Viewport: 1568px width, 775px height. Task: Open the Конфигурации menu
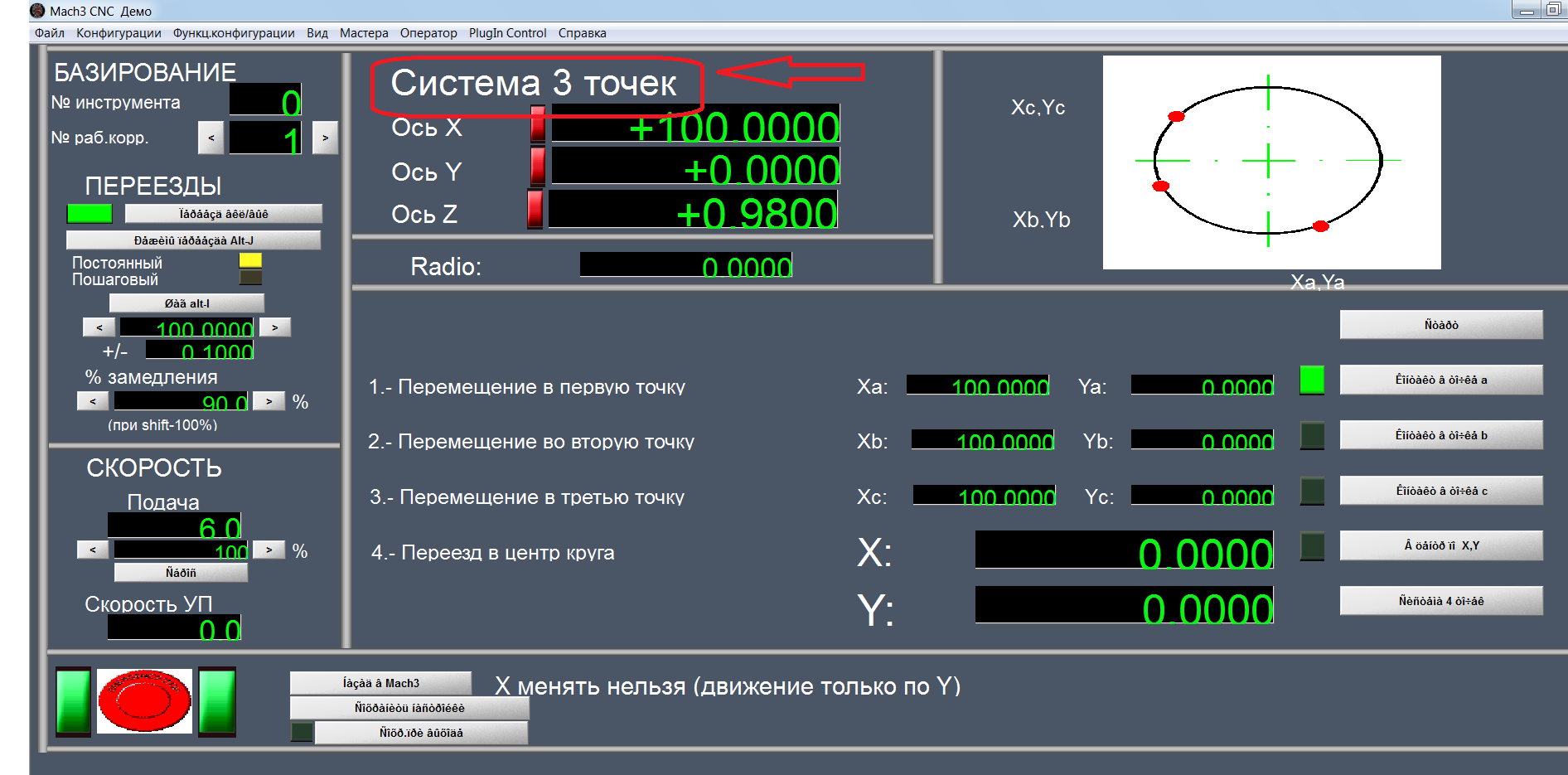[x=119, y=33]
